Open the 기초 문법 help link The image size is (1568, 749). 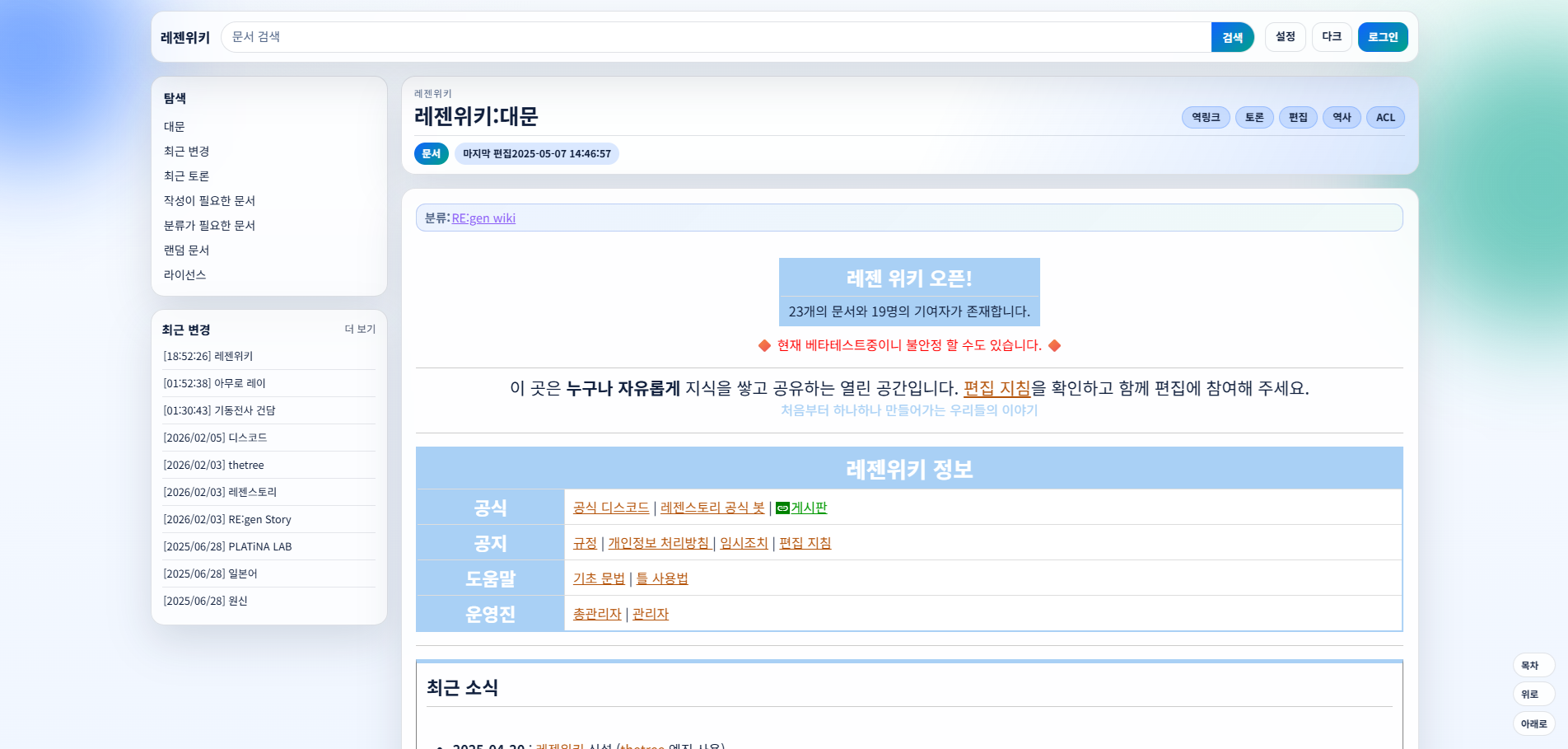pos(599,579)
